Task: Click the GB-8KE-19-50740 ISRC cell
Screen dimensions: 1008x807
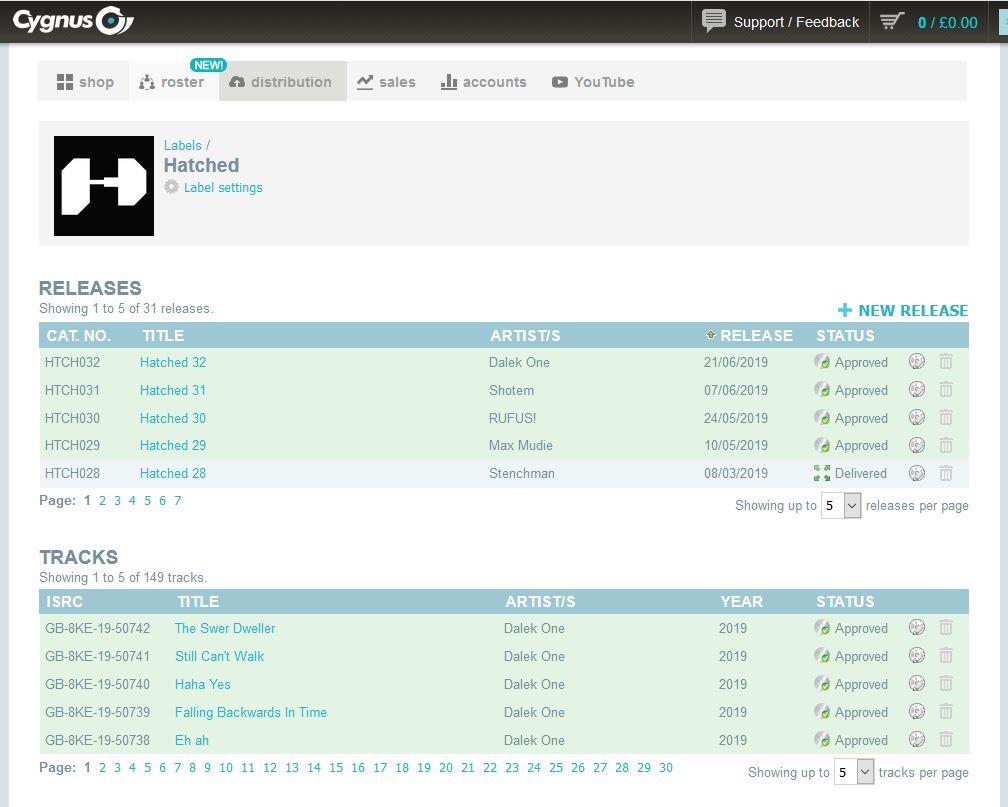Action: coord(97,684)
